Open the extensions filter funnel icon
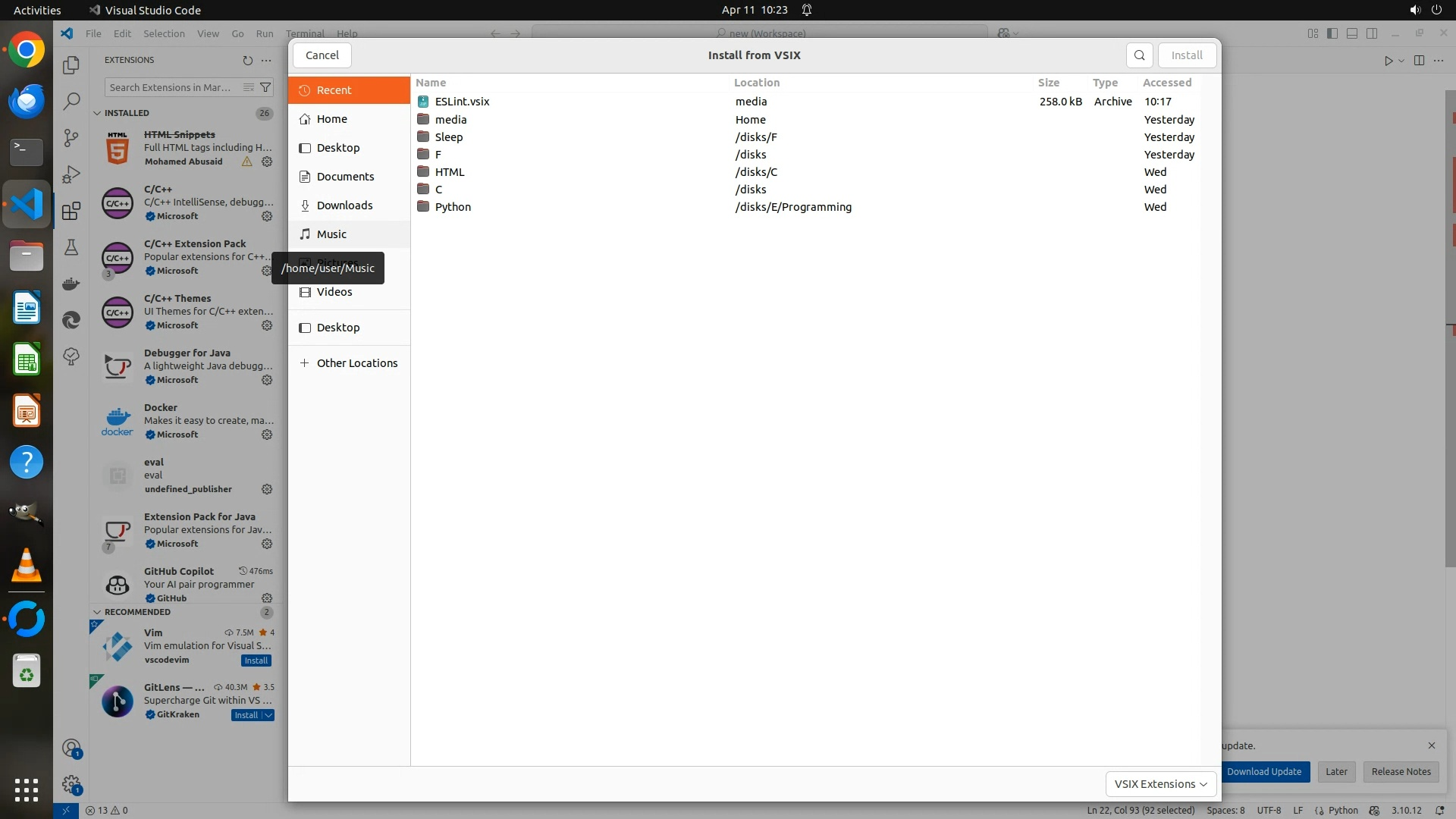This screenshot has height=819, width=1456. (x=265, y=87)
